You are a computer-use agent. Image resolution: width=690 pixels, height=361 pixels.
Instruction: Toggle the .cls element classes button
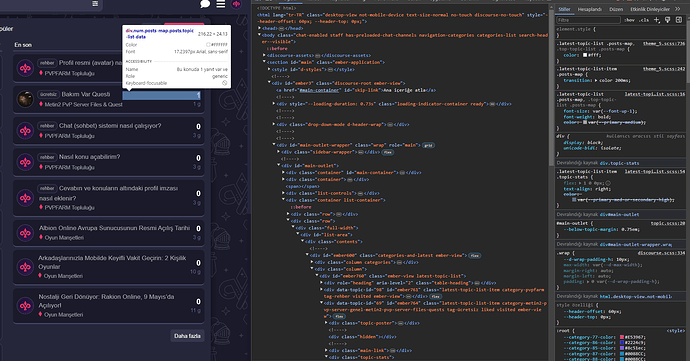pyautogui.click(x=644, y=20)
